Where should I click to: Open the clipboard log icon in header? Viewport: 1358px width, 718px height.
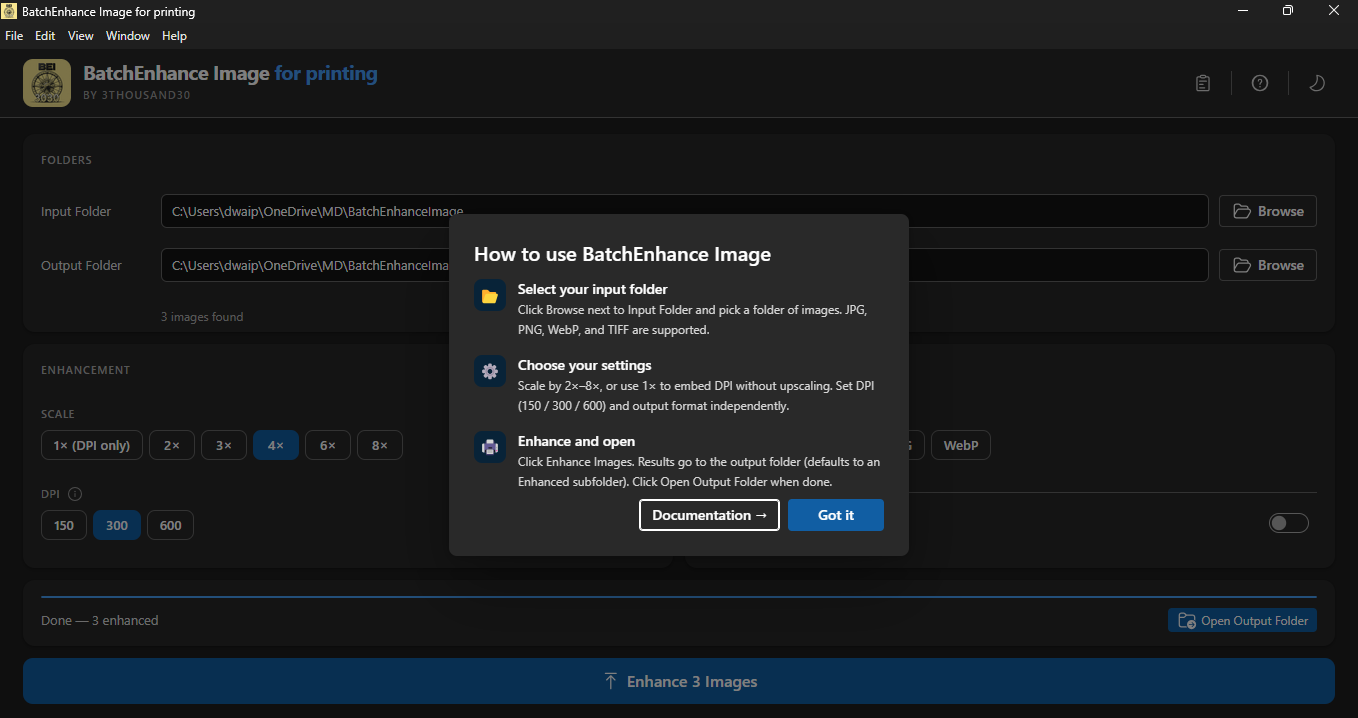click(x=1203, y=83)
